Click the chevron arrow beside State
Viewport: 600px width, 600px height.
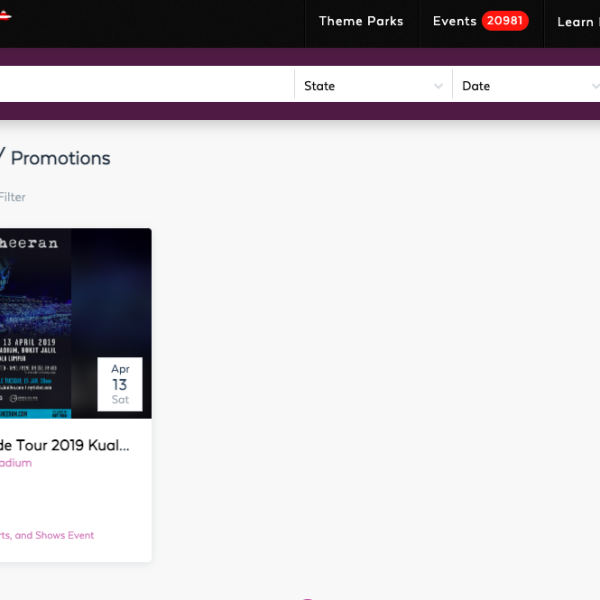coord(438,86)
